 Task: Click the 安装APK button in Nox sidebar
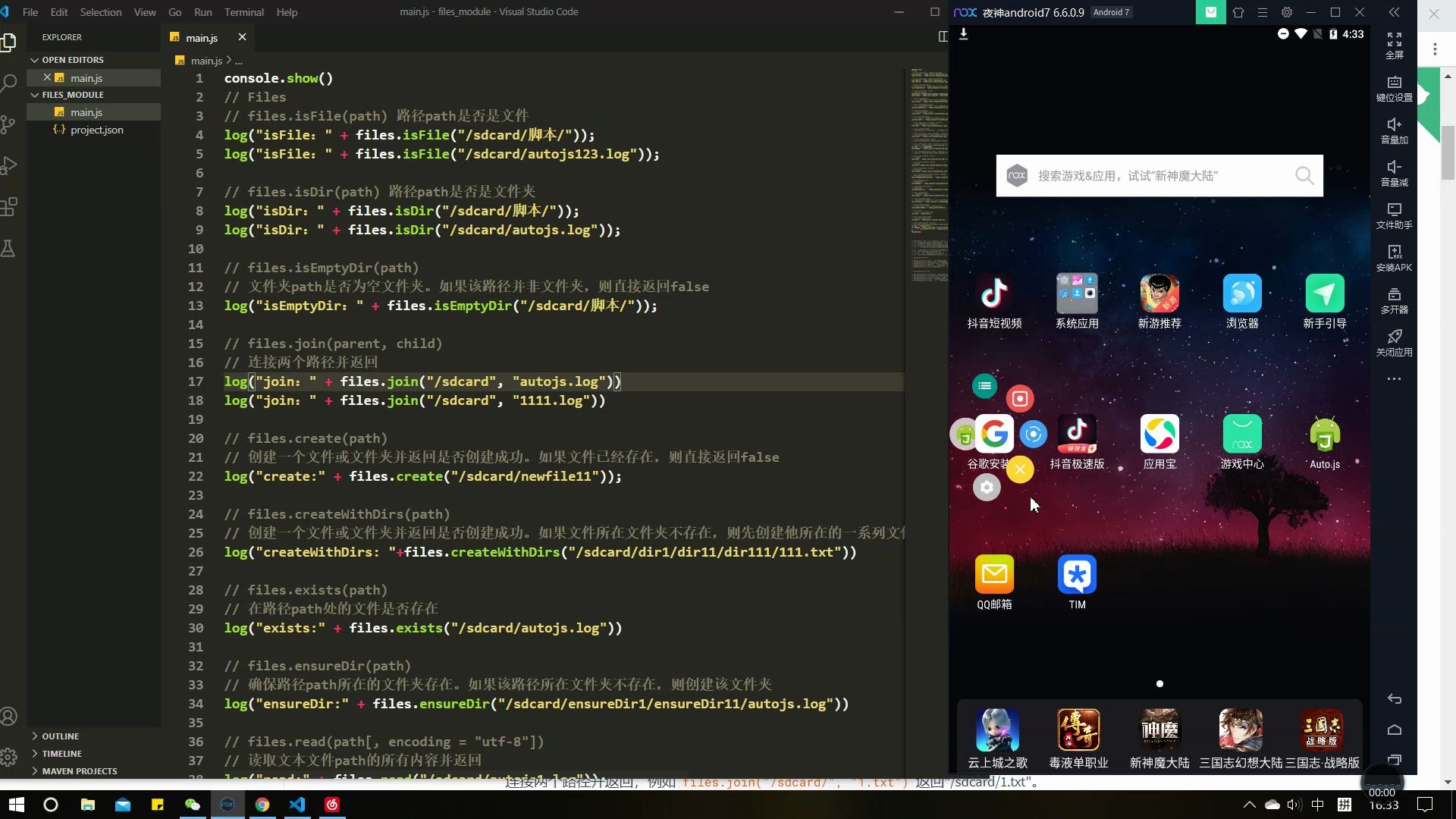click(1394, 258)
